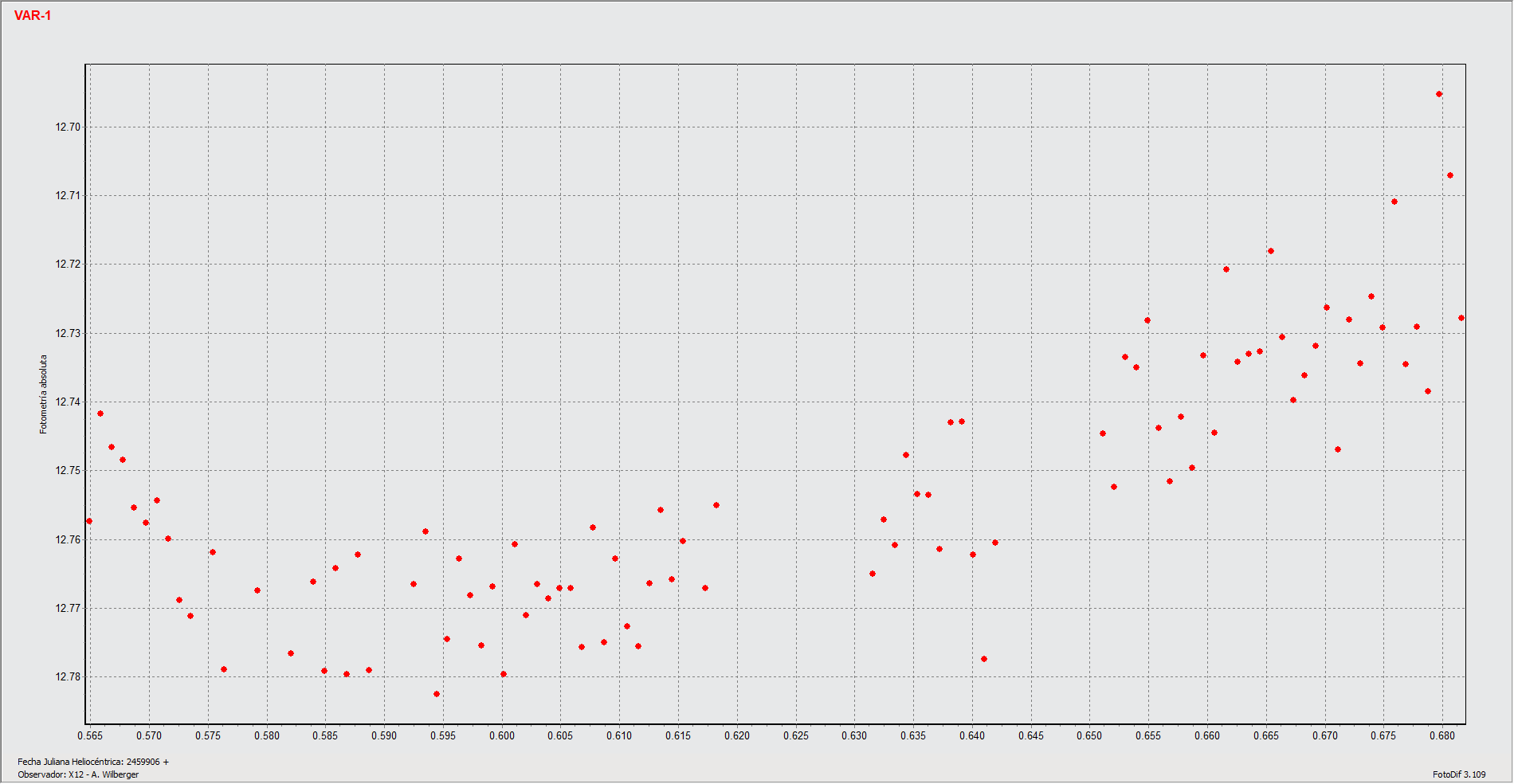Click the leftmost red data point

point(89,521)
